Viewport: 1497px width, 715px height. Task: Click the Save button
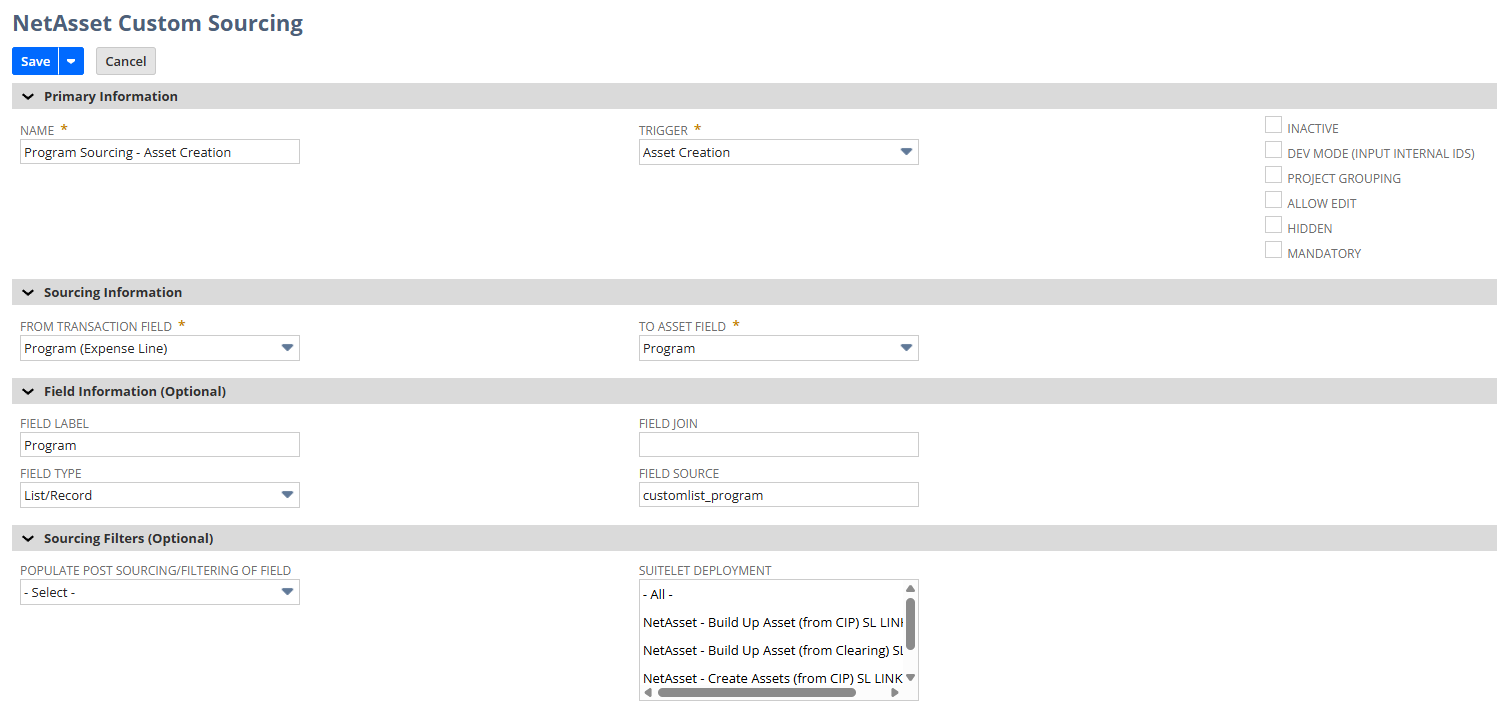tap(35, 61)
